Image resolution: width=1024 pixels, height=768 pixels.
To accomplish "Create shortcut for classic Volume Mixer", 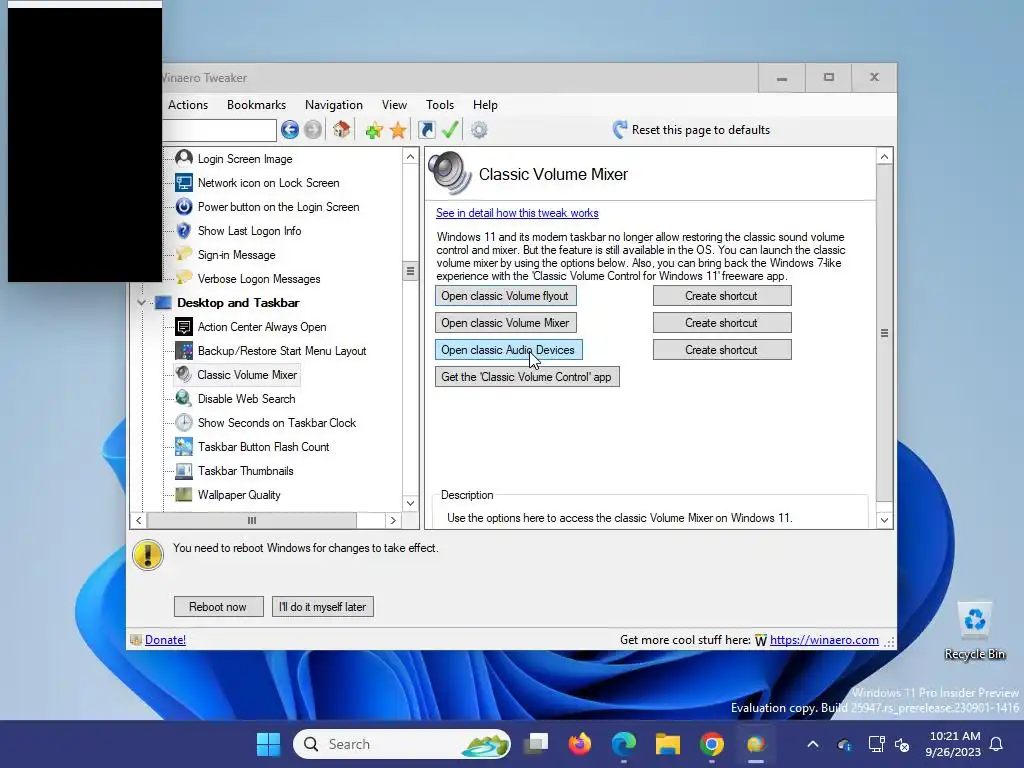I will tap(722, 323).
